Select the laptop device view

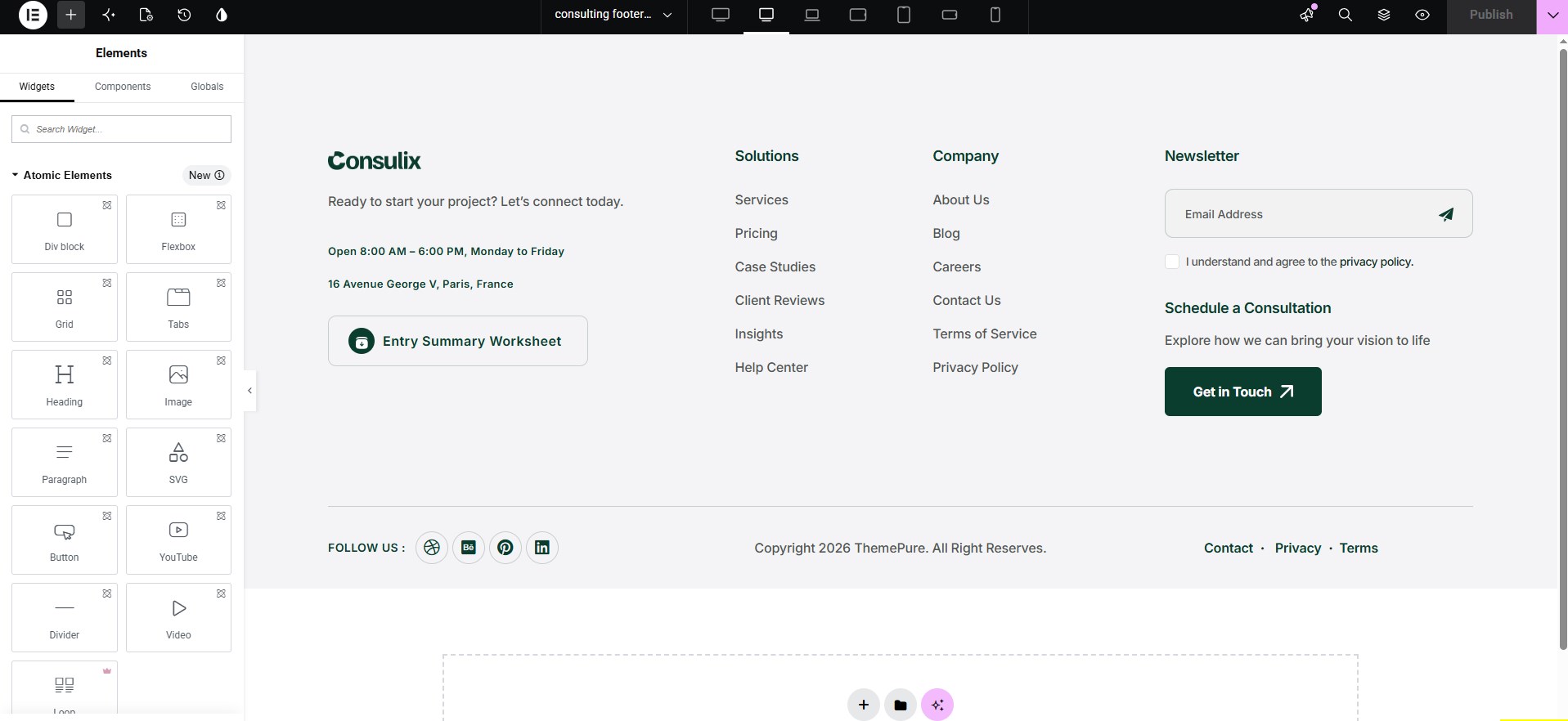[x=812, y=15]
